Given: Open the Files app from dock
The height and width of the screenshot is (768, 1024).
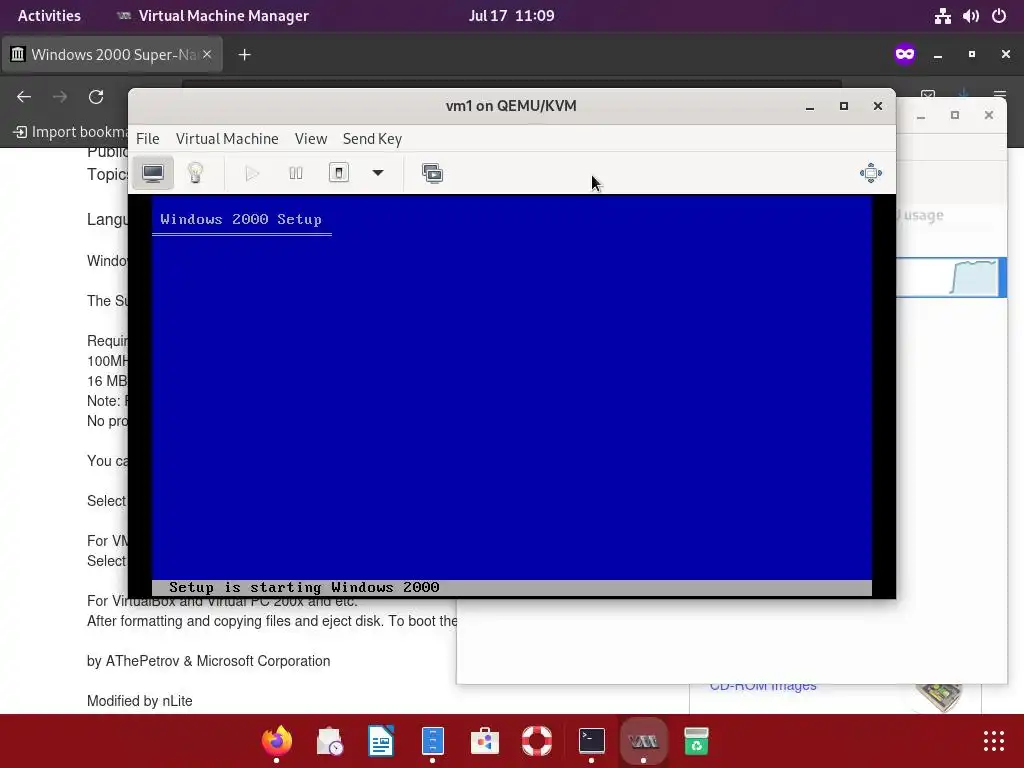Looking at the screenshot, I should point(432,741).
